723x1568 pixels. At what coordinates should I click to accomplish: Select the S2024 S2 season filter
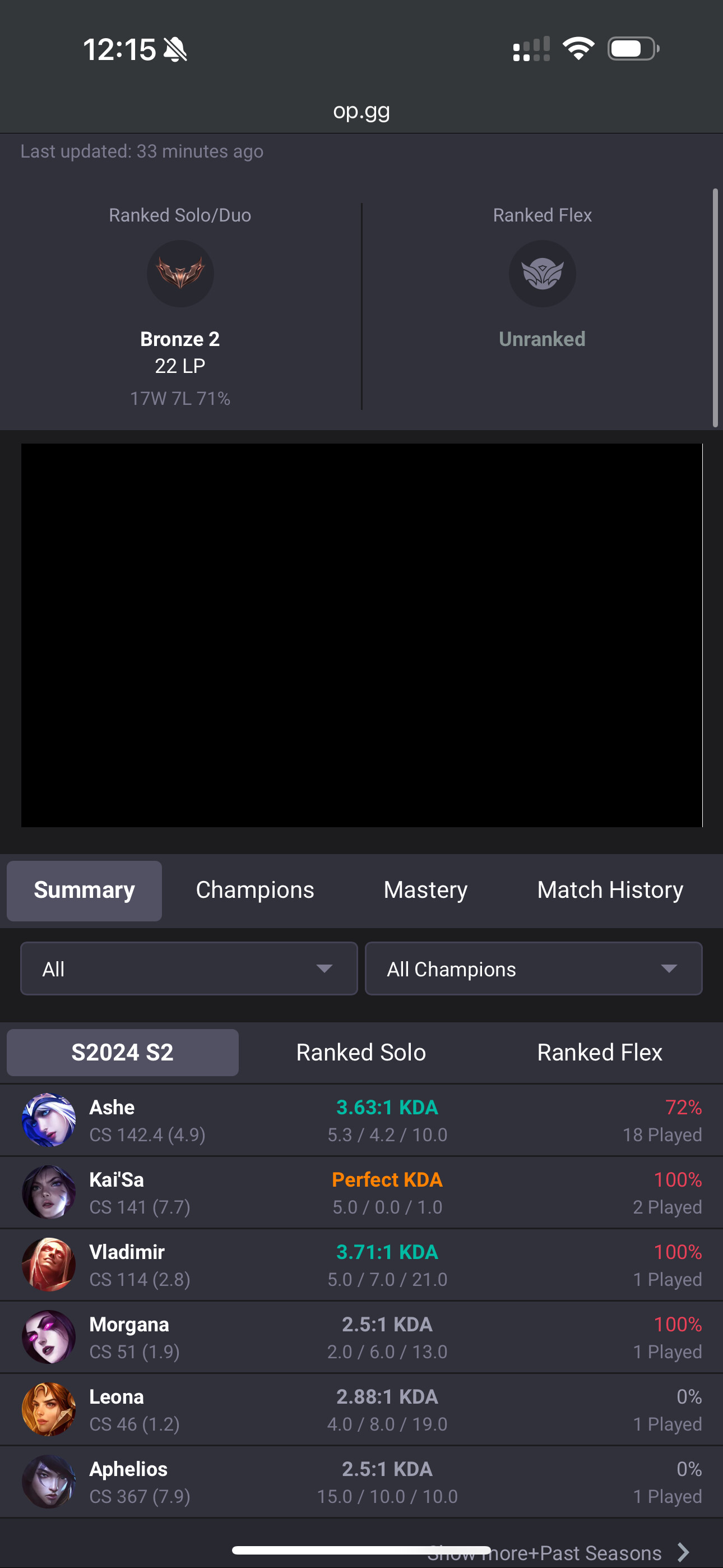[x=122, y=1053]
